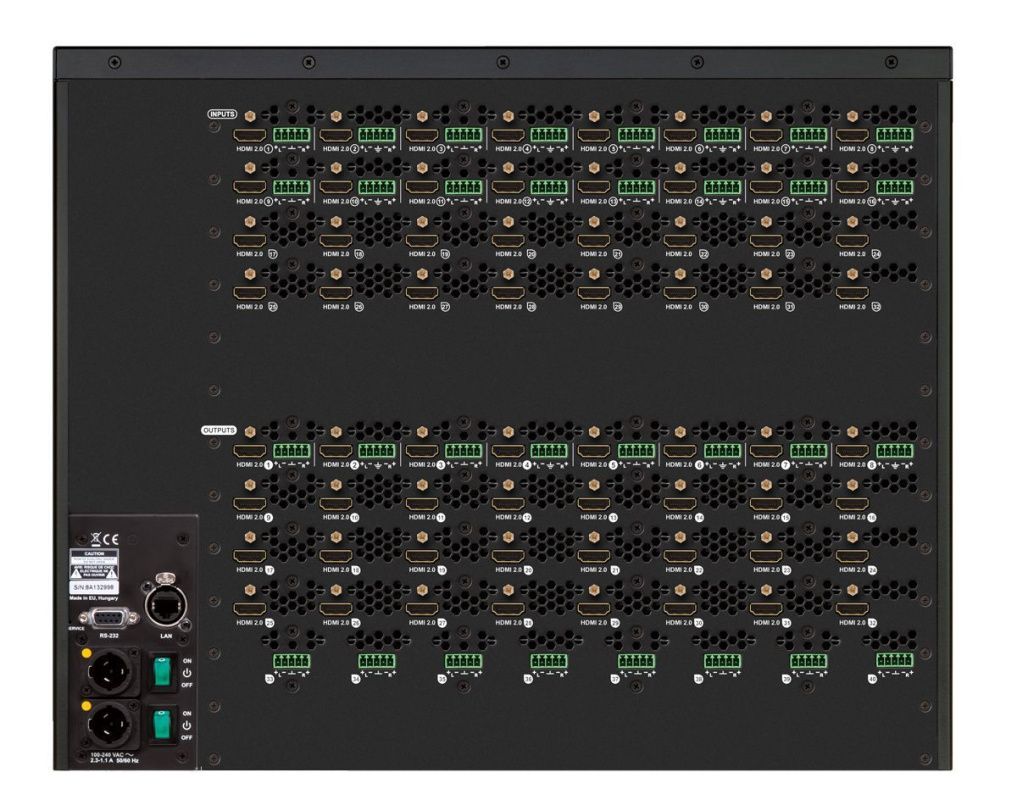This screenshot has height=800, width=1017.
Task: Click the INPUTS section label
Action: click(x=225, y=113)
